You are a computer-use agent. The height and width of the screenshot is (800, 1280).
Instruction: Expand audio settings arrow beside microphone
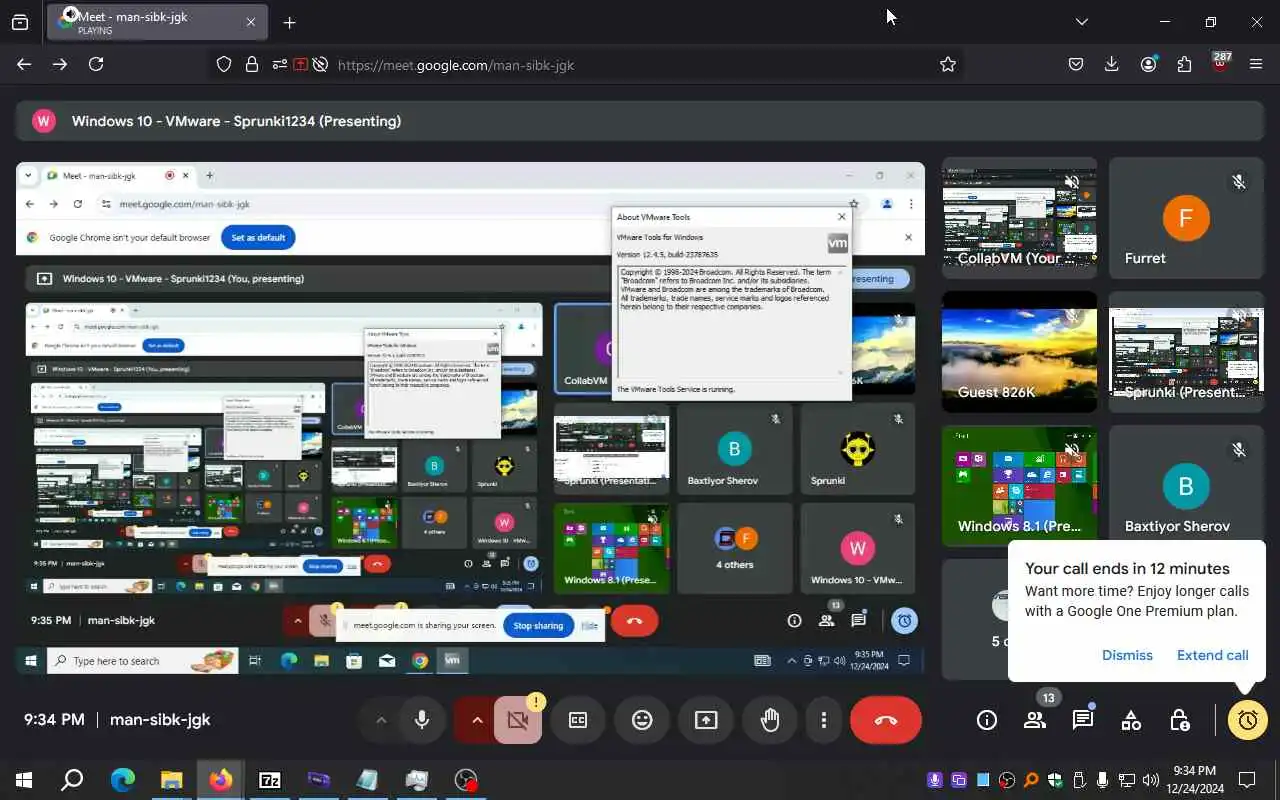click(x=381, y=720)
